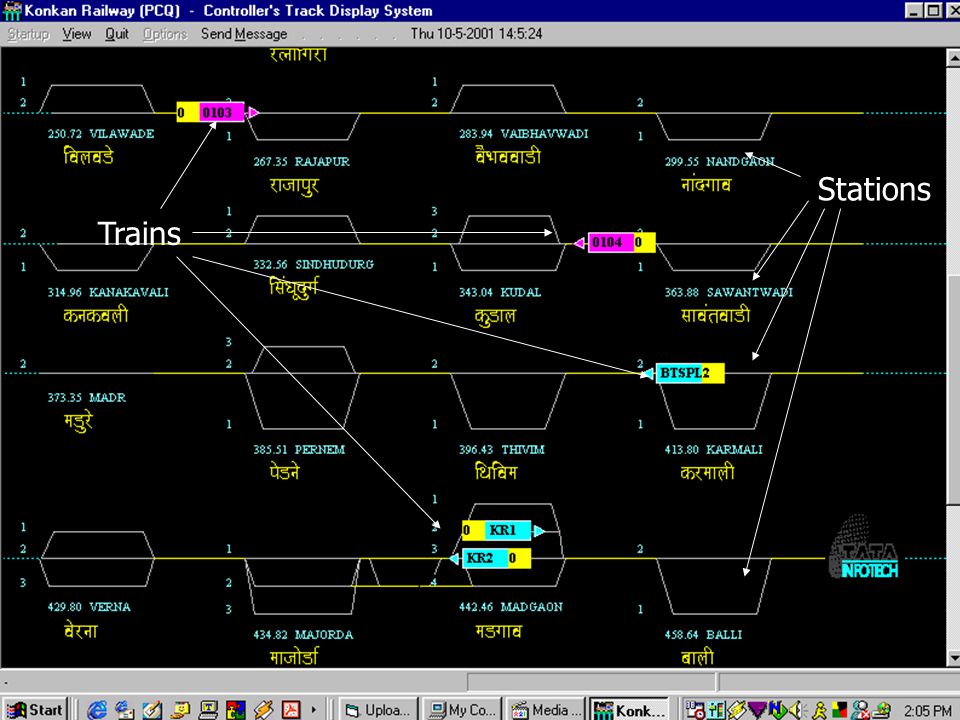This screenshot has height=720, width=960.
Task: Click the yellow smiley quick launch icon
Action: coord(181,710)
